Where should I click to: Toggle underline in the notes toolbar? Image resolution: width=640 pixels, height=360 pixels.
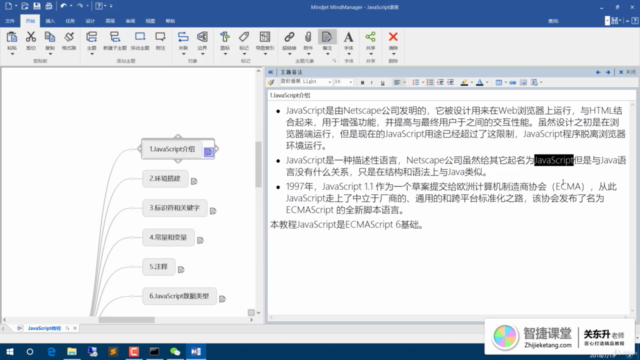coord(382,82)
